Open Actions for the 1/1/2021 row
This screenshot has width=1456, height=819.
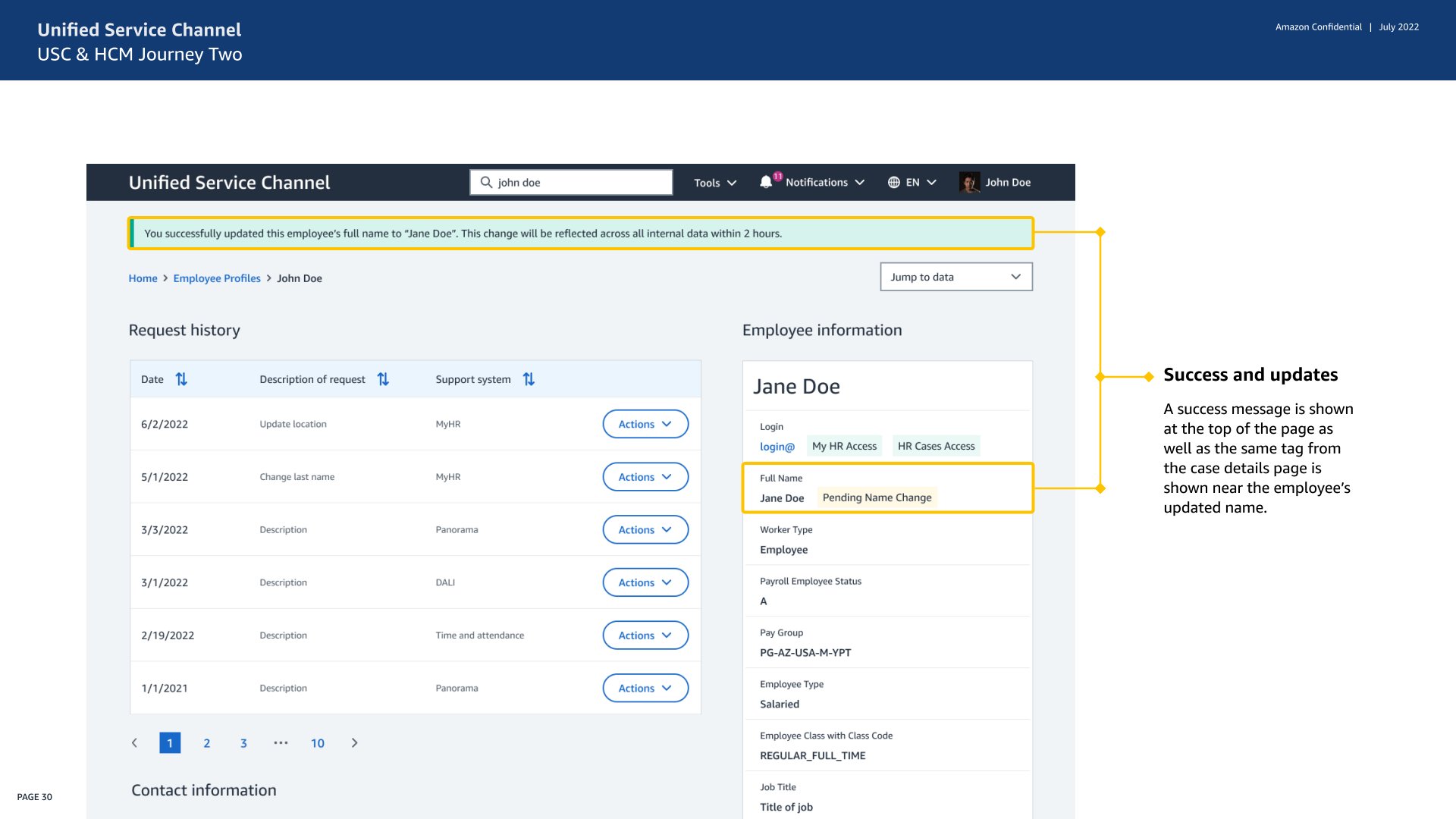click(645, 688)
